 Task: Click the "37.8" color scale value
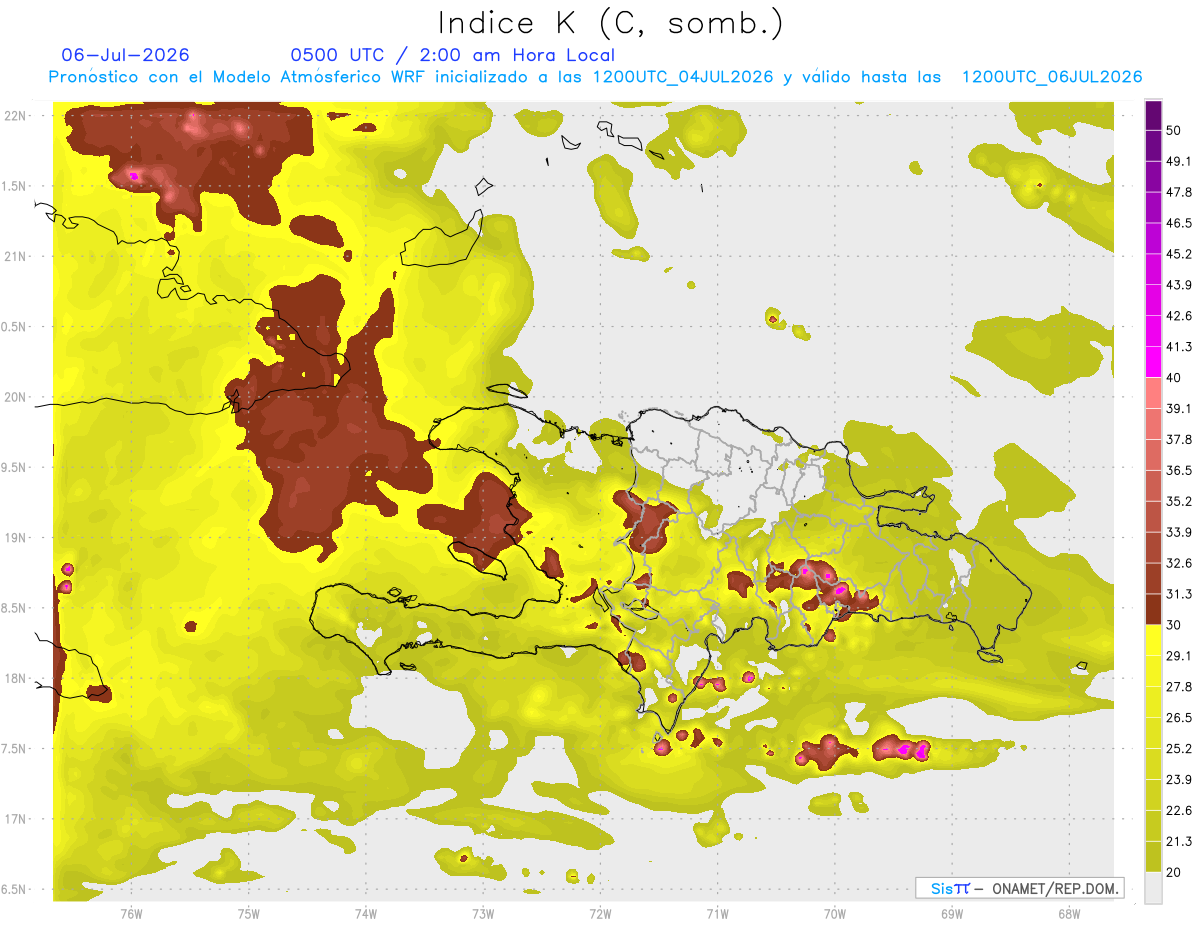pyautogui.click(x=1179, y=440)
